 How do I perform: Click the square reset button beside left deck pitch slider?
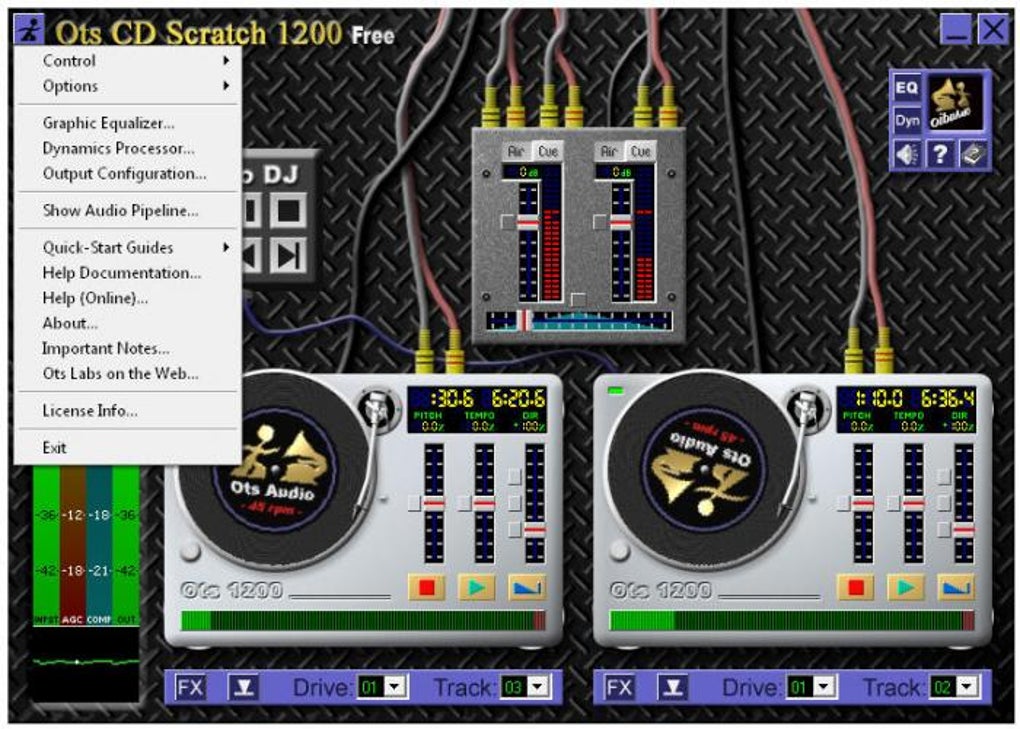[414, 503]
